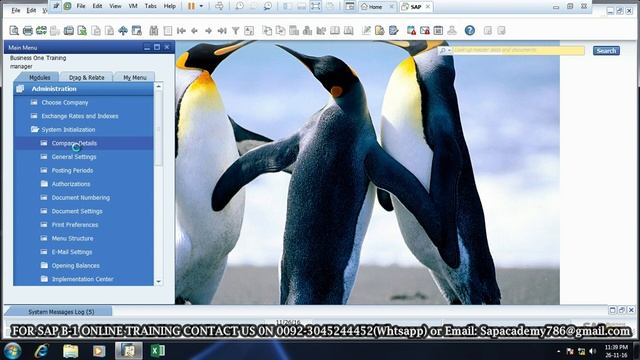The image size is (640, 360).
Task: Open Excel from the taskbar
Action: click(158, 351)
